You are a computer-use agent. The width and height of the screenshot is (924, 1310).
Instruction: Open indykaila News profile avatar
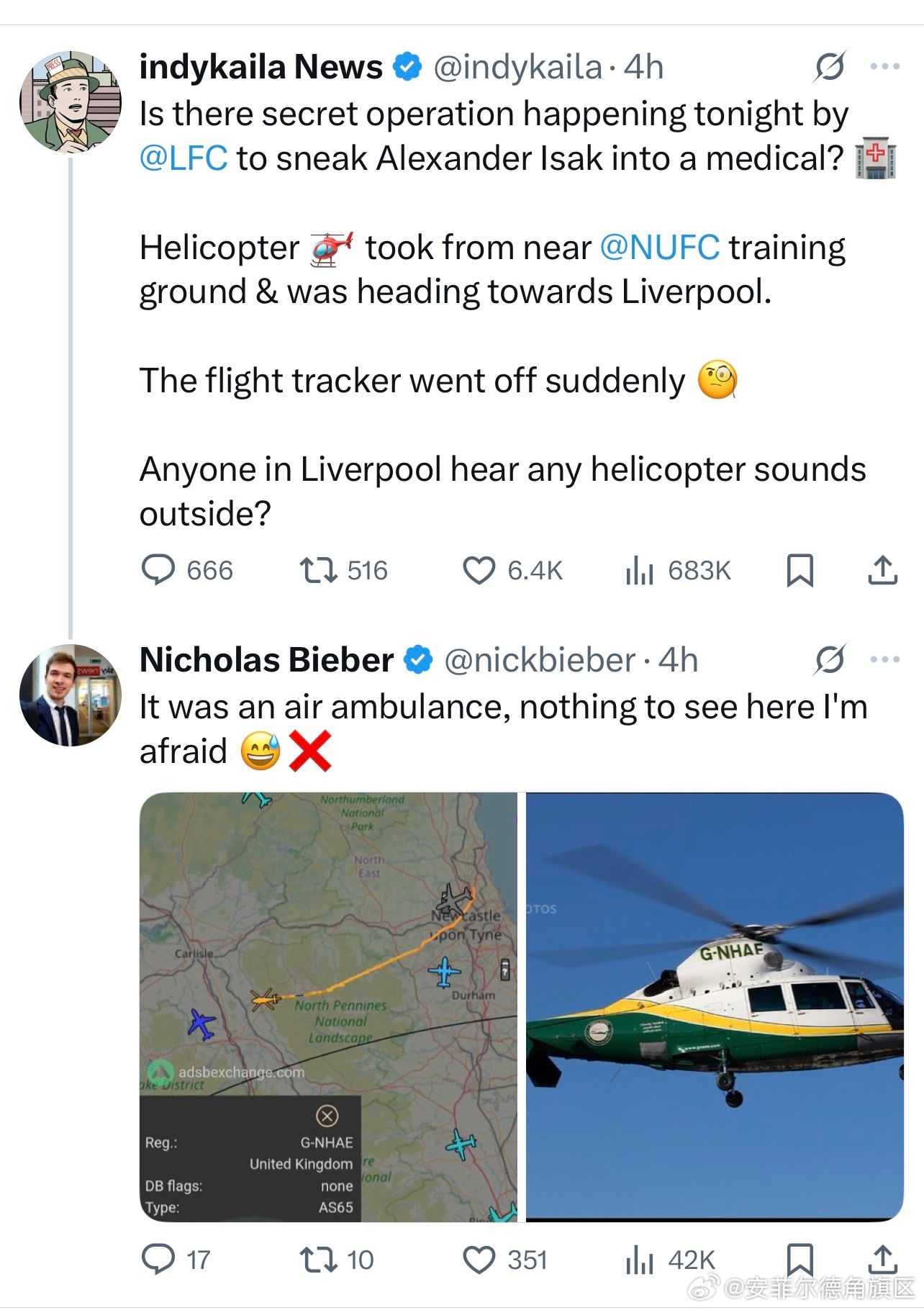click(x=71, y=102)
